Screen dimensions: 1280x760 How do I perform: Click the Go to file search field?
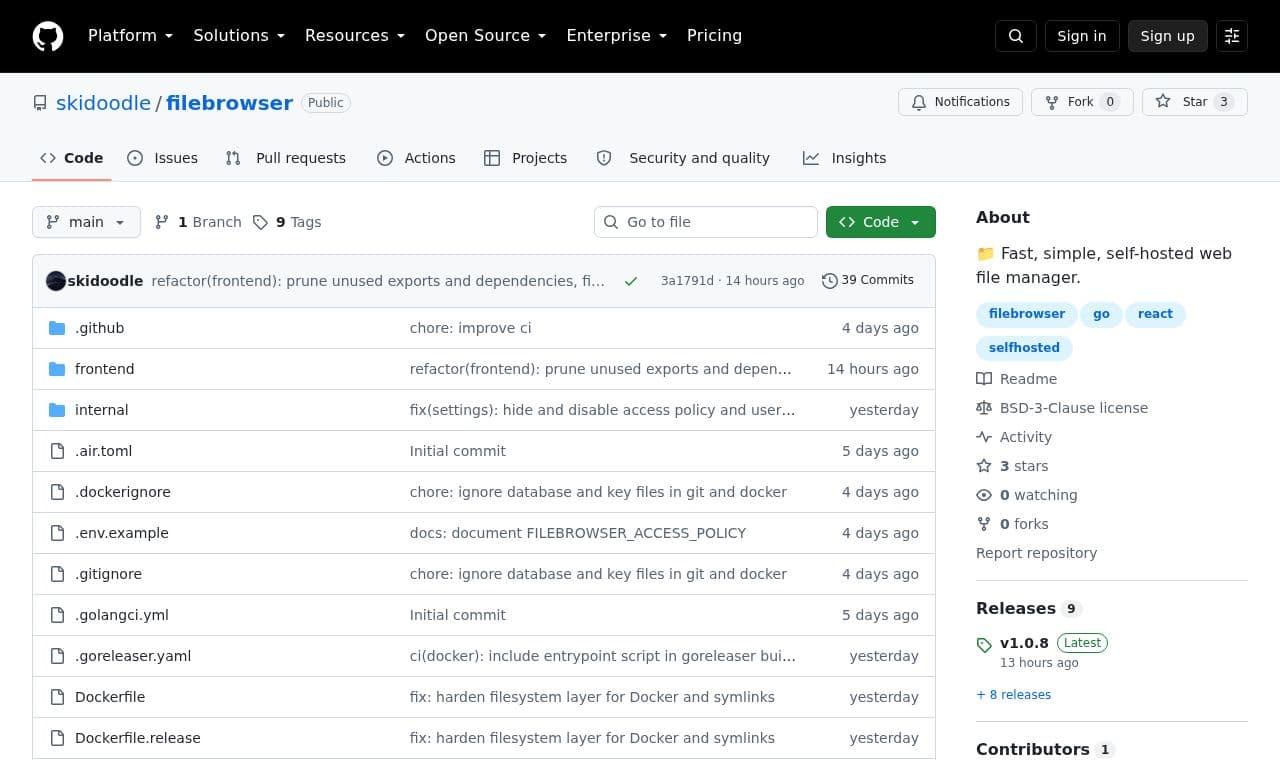(x=706, y=222)
